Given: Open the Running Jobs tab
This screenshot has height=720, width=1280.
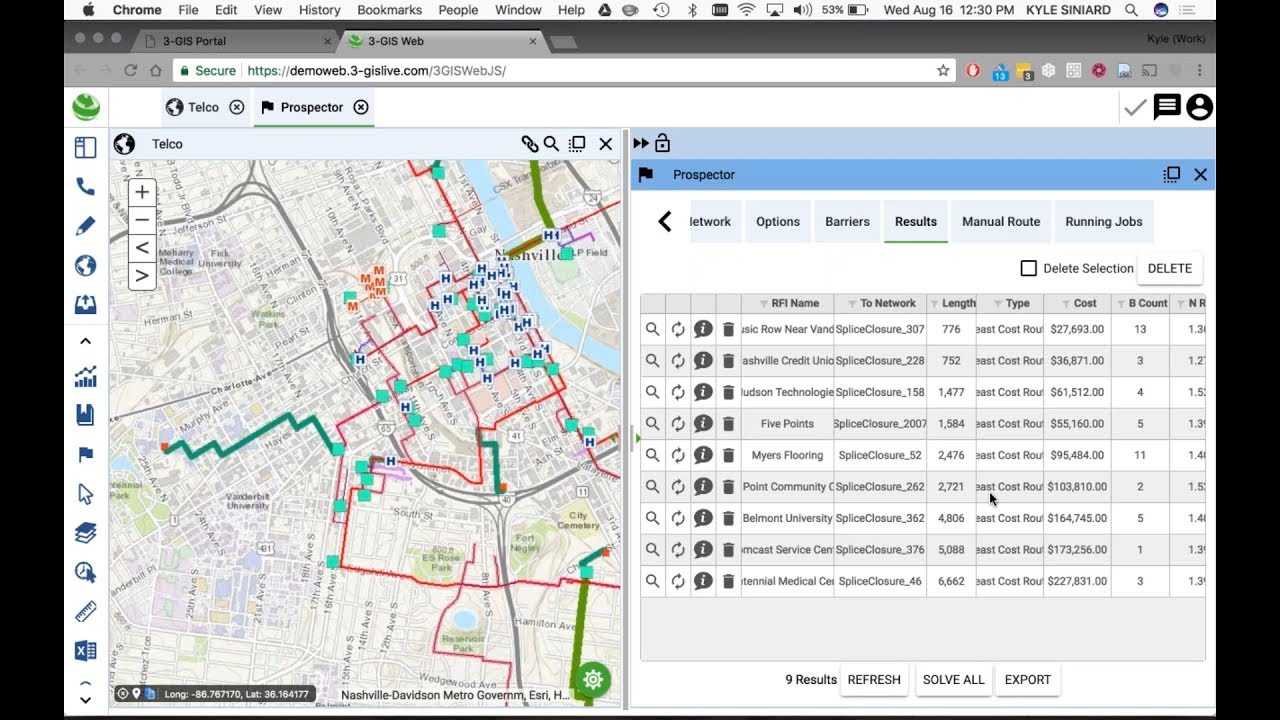Looking at the screenshot, I should click(x=1104, y=222).
